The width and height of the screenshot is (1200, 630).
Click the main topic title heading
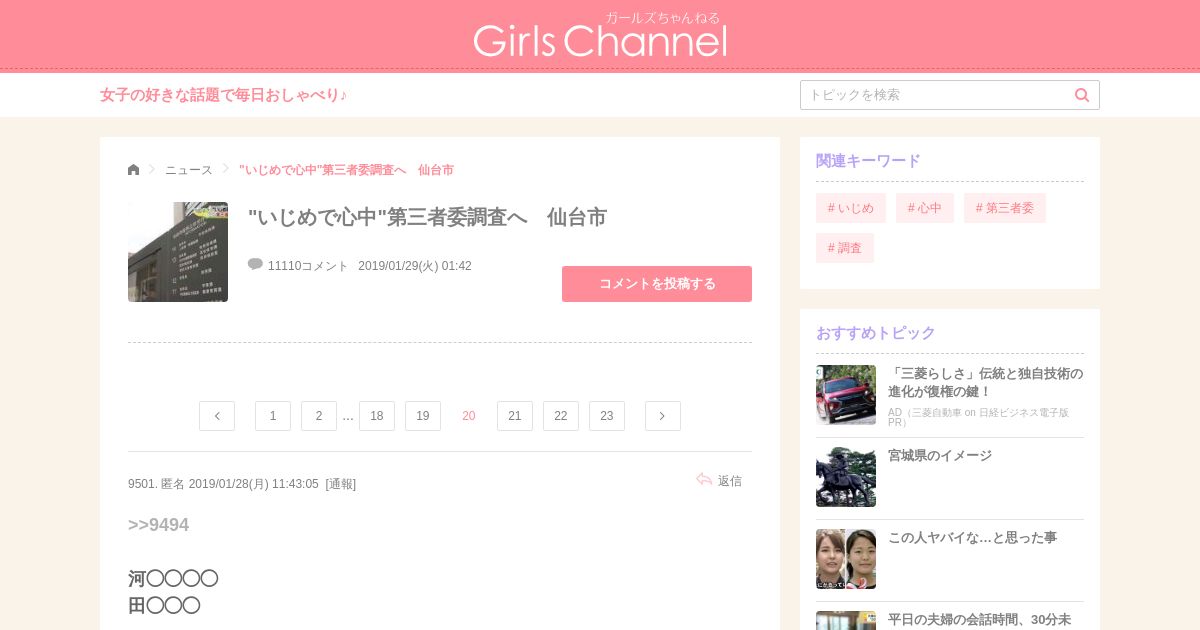point(427,217)
